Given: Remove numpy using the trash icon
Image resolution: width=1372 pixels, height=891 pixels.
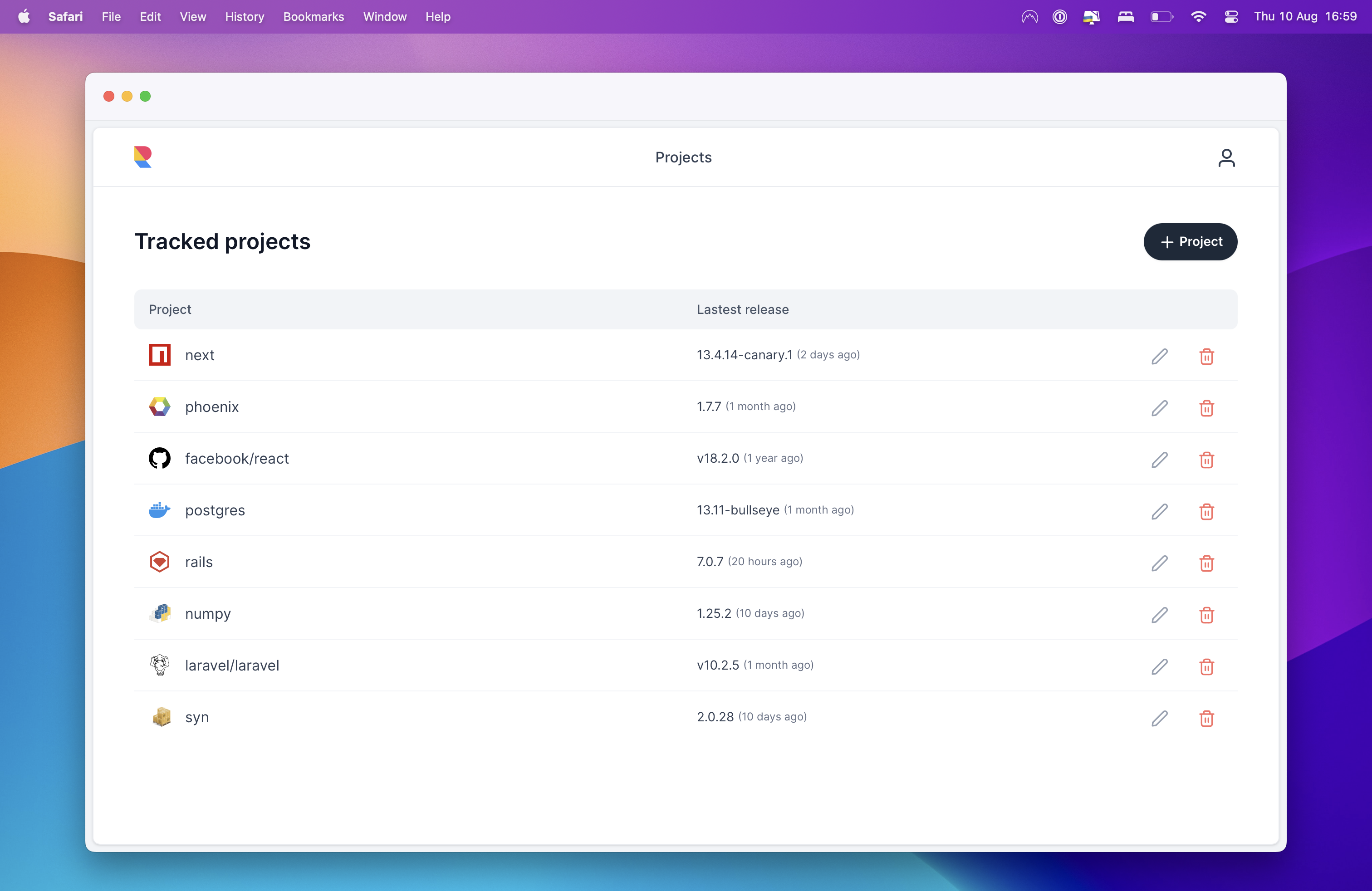Looking at the screenshot, I should click(x=1206, y=615).
